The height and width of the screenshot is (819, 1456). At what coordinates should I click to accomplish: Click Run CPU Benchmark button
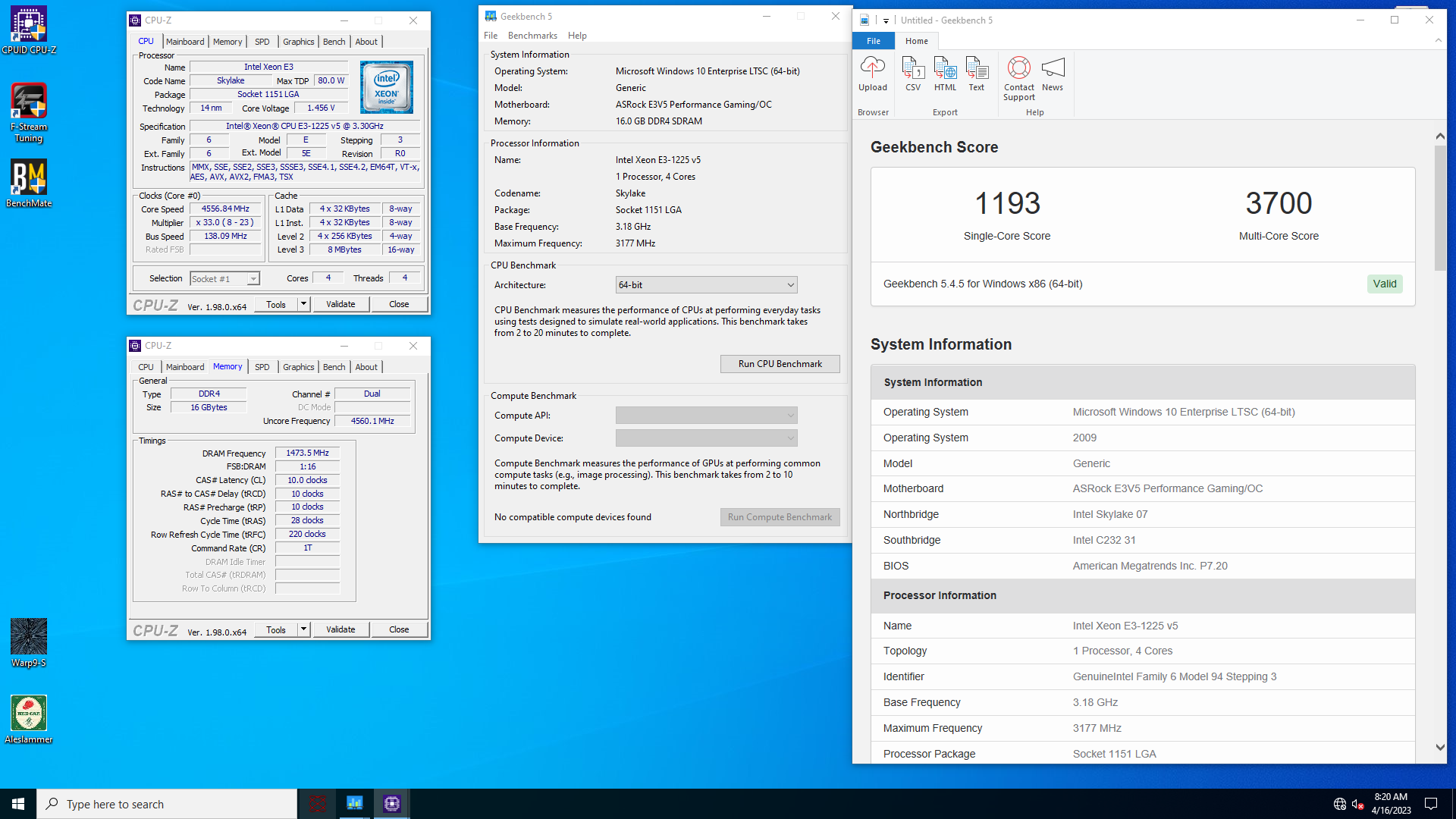tap(780, 364)
